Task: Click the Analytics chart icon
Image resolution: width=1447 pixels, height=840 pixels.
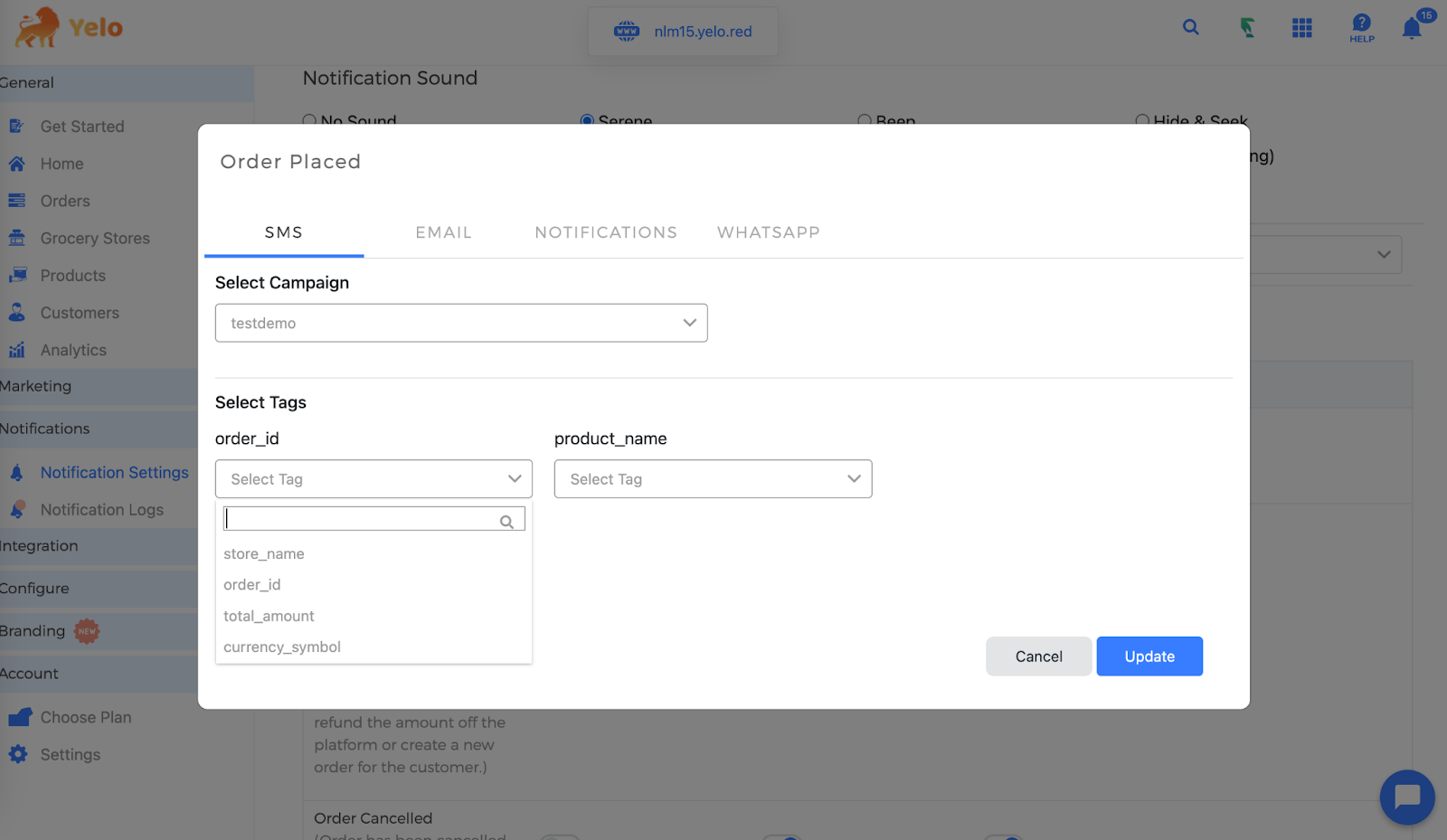Action: tap(17, 350)
